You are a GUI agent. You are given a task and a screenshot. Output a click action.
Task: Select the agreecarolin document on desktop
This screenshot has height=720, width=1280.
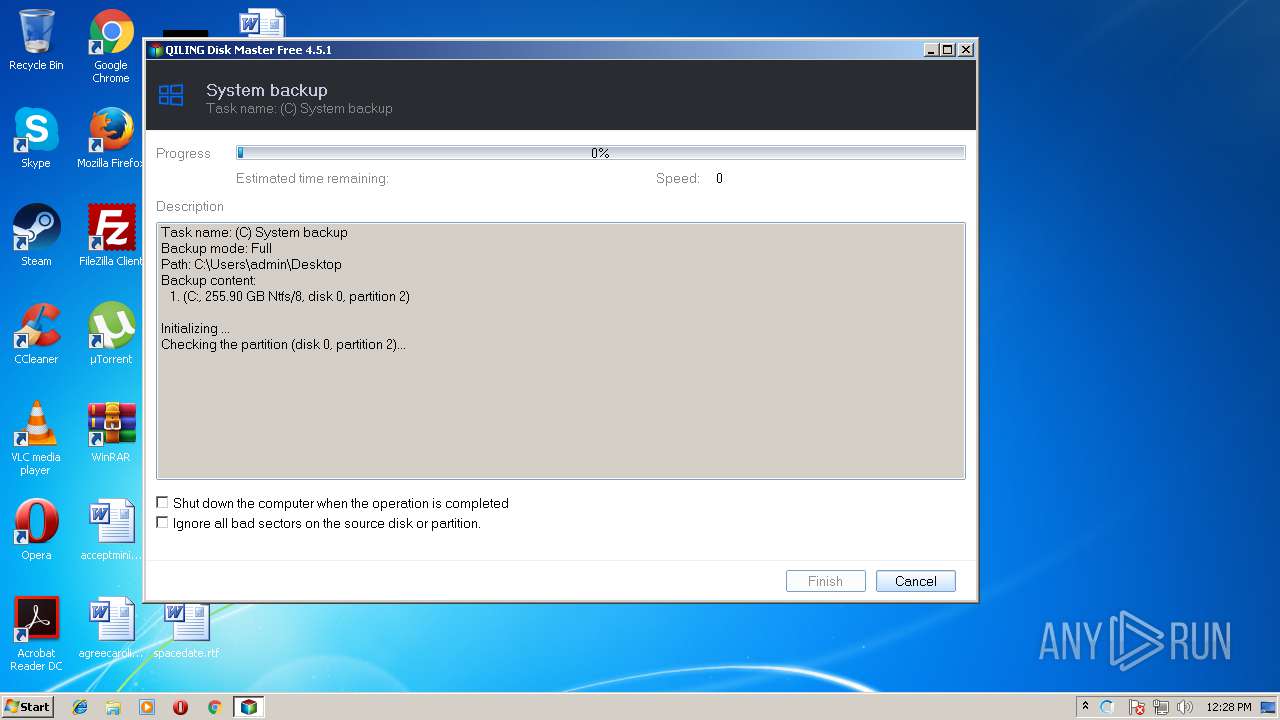click(111, 629)
